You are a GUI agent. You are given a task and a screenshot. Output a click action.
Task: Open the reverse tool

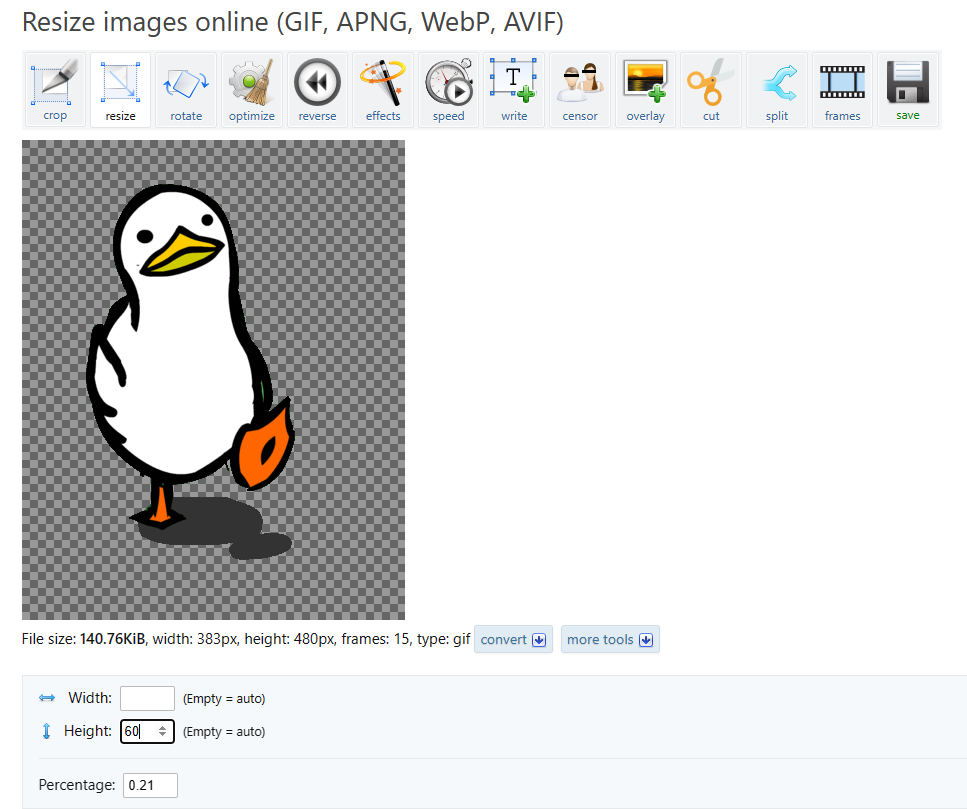[x=317, y=90]
